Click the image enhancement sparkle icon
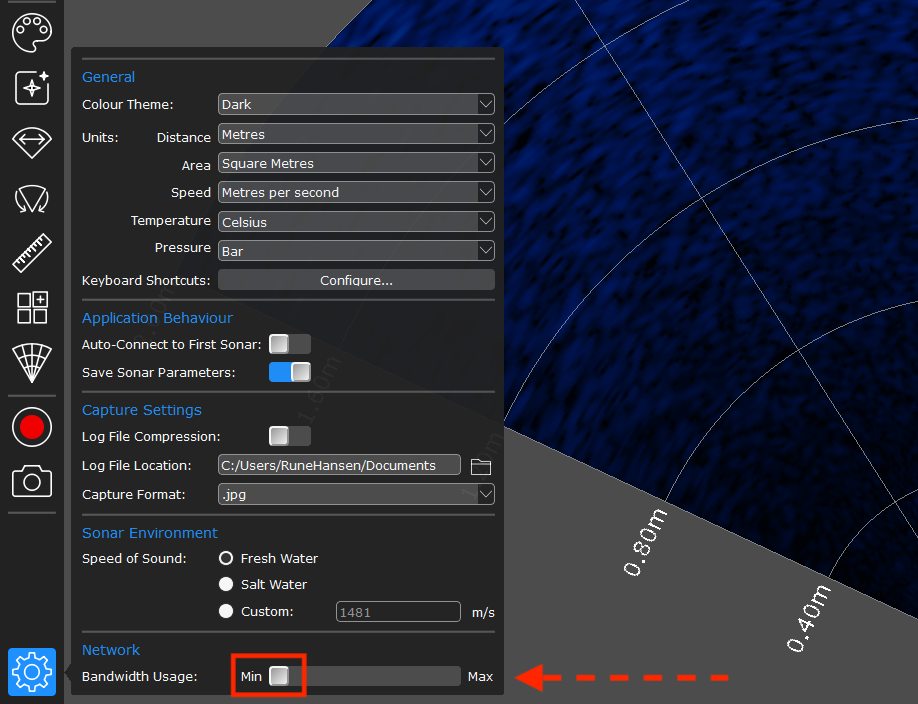This screenshot has height=704, width=918. pos(32,88)
